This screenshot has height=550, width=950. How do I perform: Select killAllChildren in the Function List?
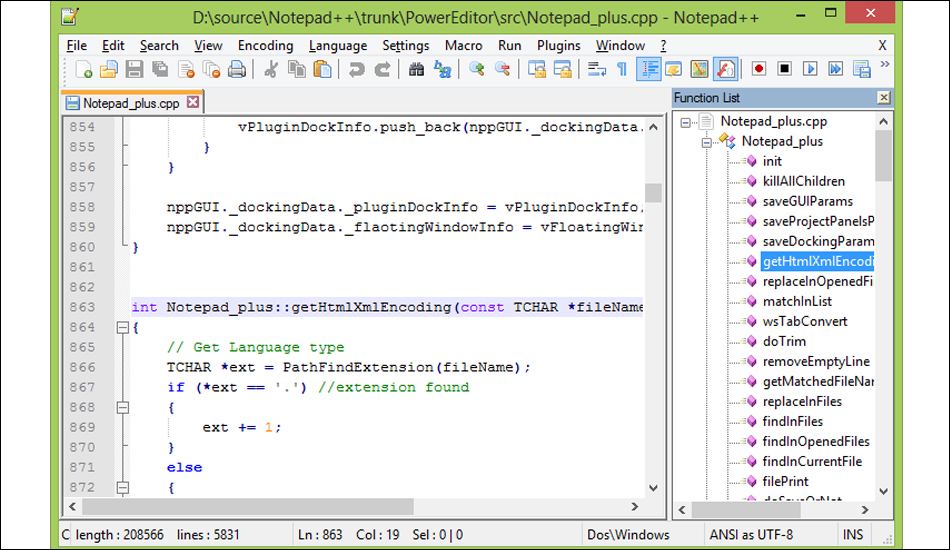[803, 181]
